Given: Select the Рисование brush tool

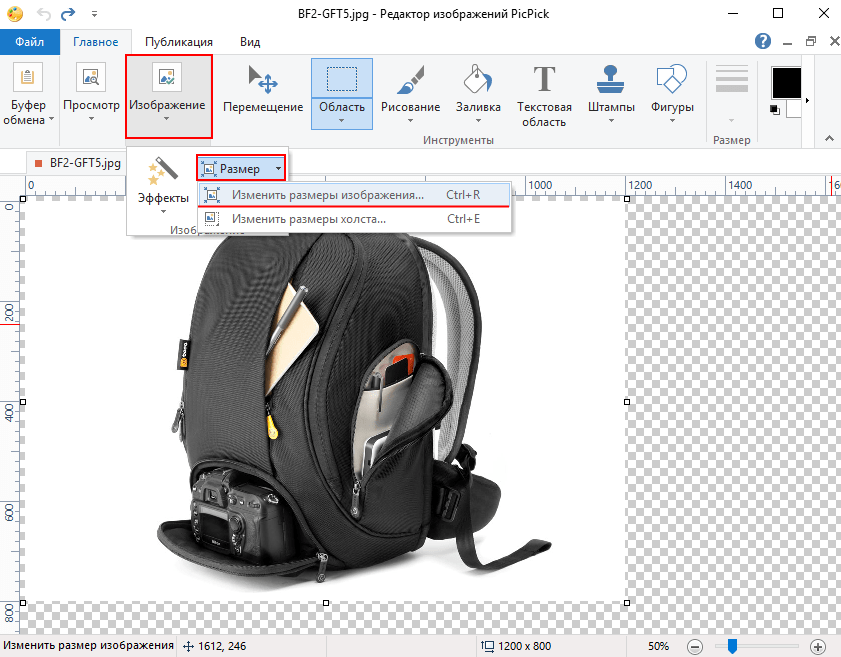Looking at the screenshot, I should 410,90.
